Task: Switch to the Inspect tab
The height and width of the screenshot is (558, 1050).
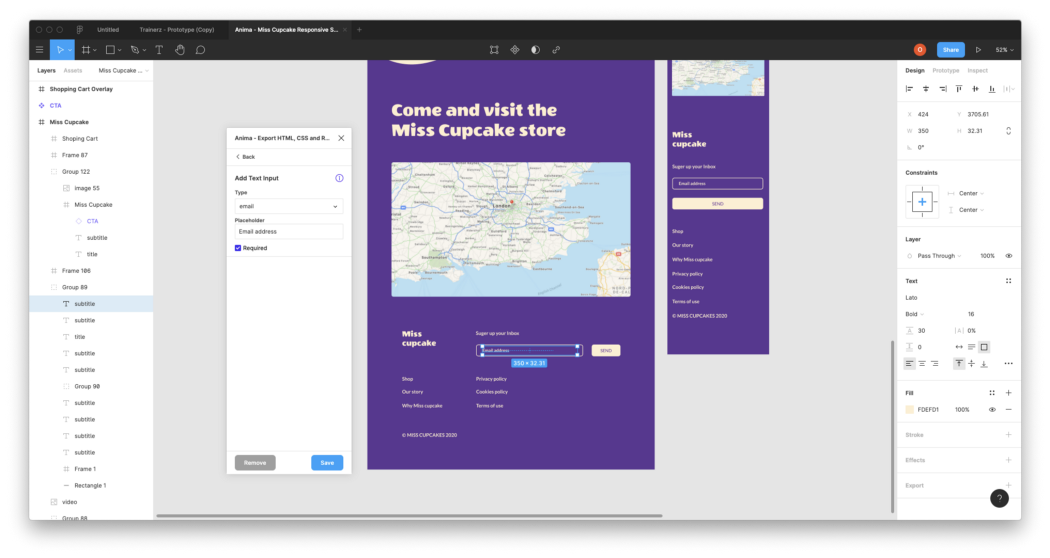Action: (977, 70)
